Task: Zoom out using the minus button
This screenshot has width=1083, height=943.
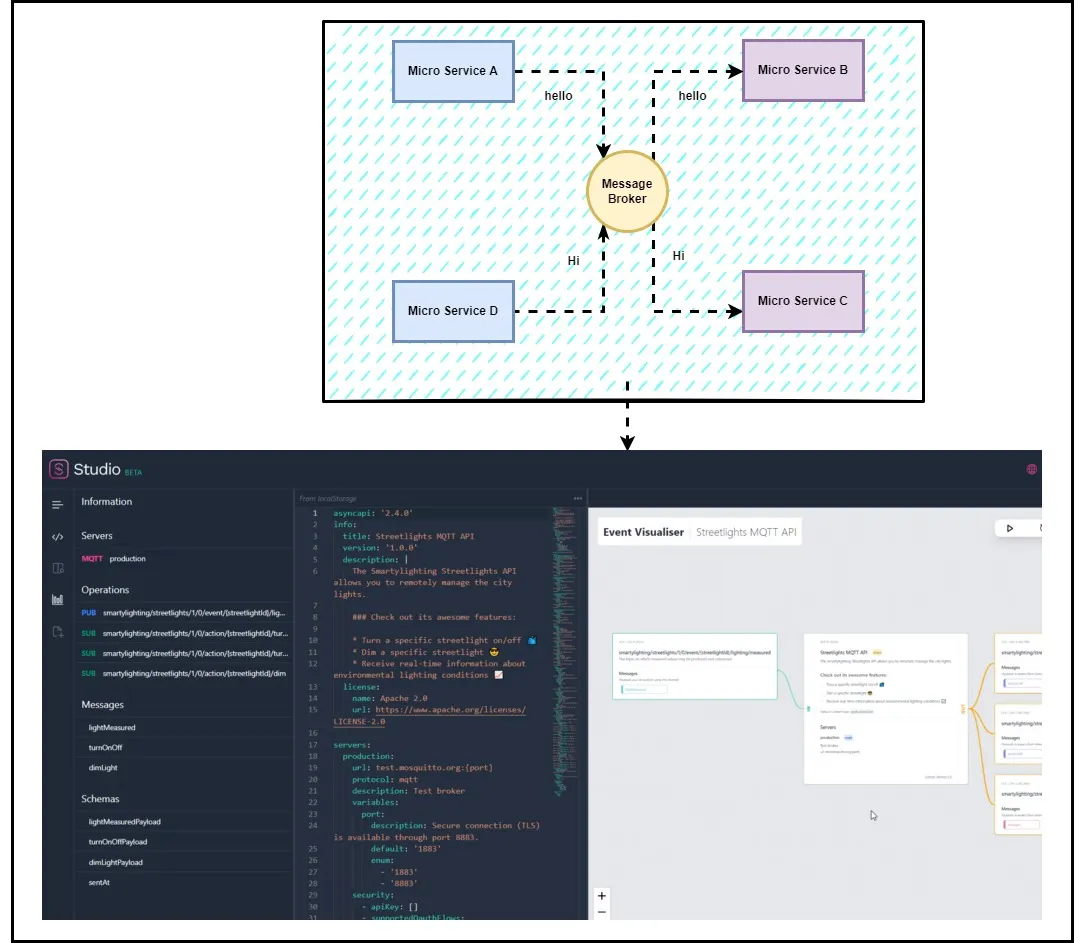Action: pyautogui.click(x=600, y=912)
